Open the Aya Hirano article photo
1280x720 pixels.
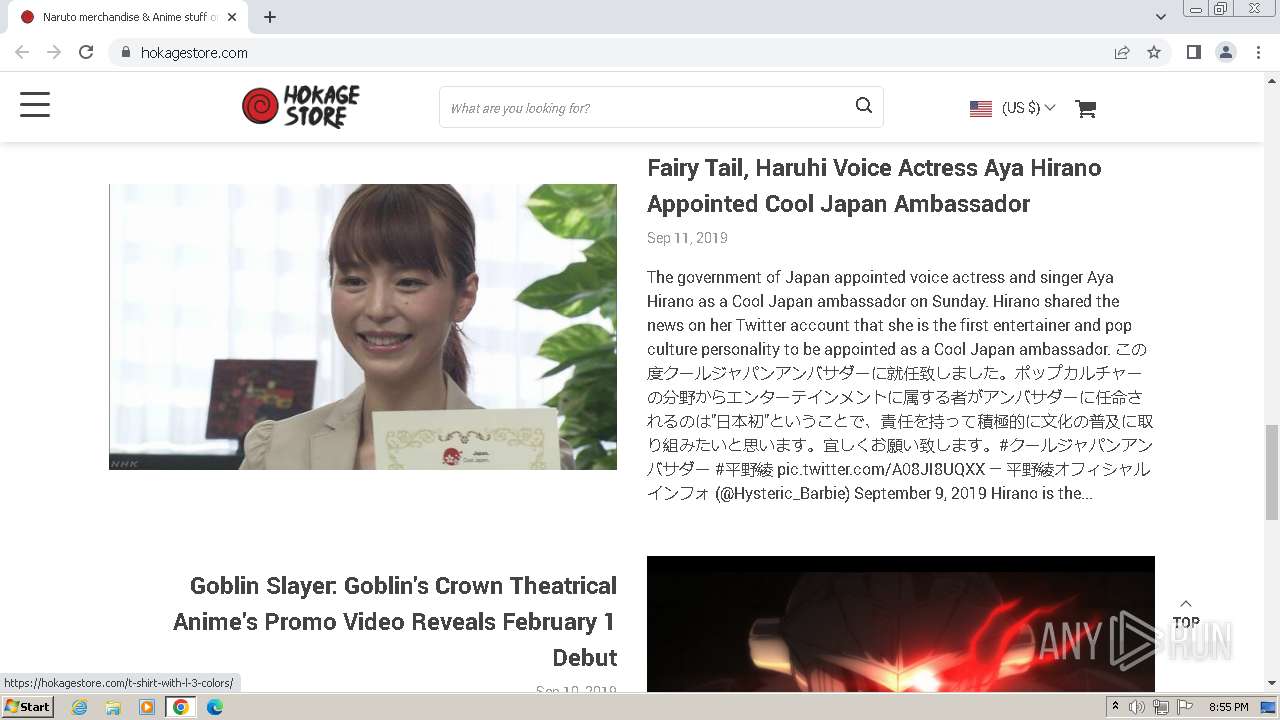363,327
